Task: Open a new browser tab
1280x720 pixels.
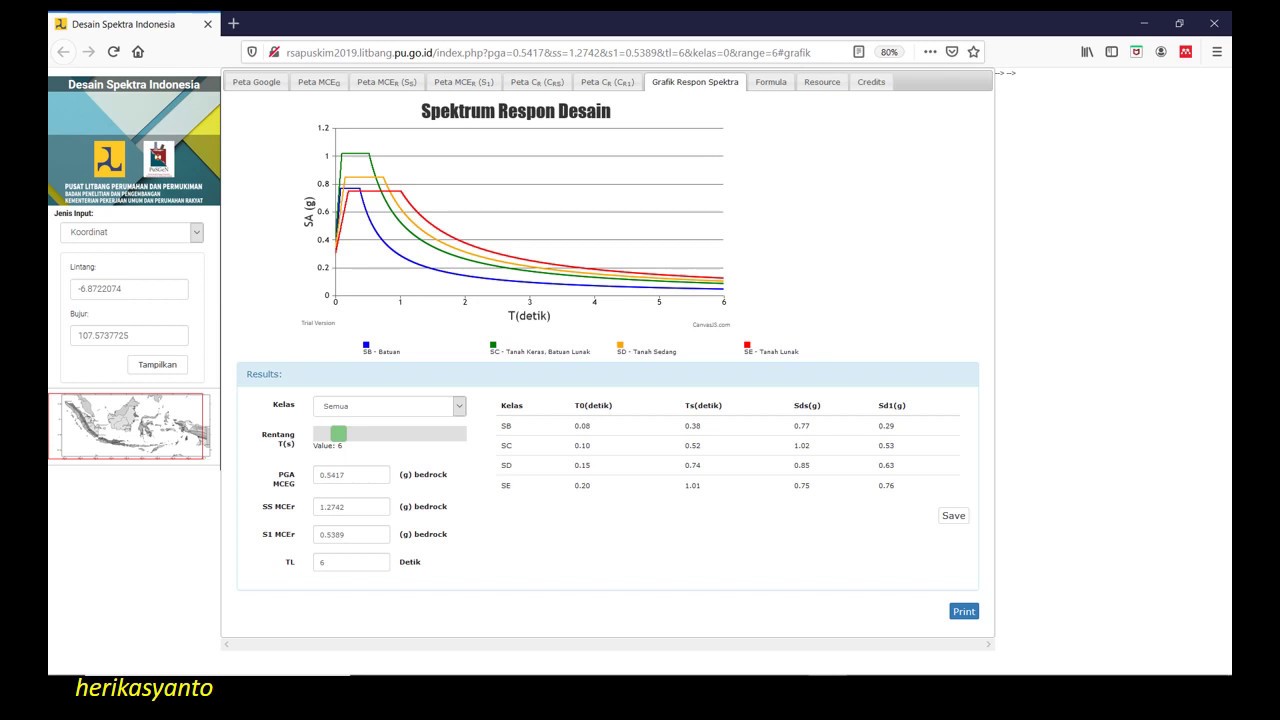Action: click(233, 23)
